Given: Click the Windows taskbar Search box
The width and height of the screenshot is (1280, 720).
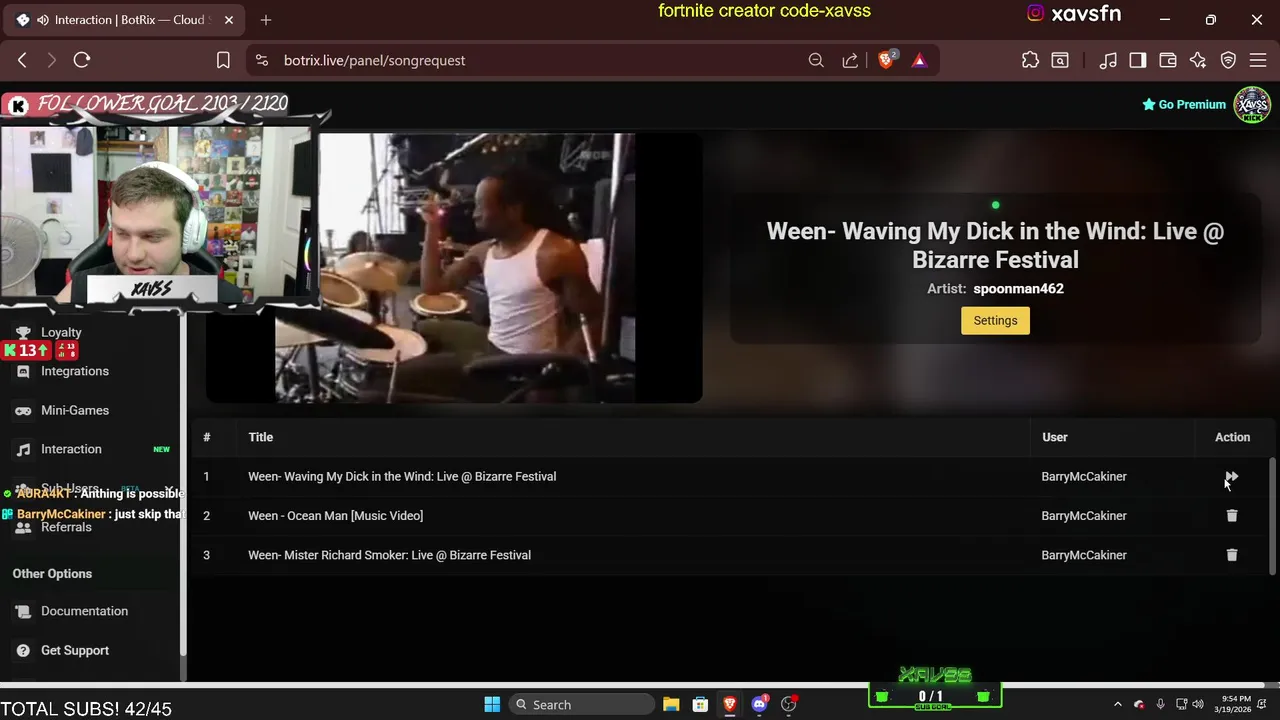Looking at the screenshot, I should click(580, 704).
